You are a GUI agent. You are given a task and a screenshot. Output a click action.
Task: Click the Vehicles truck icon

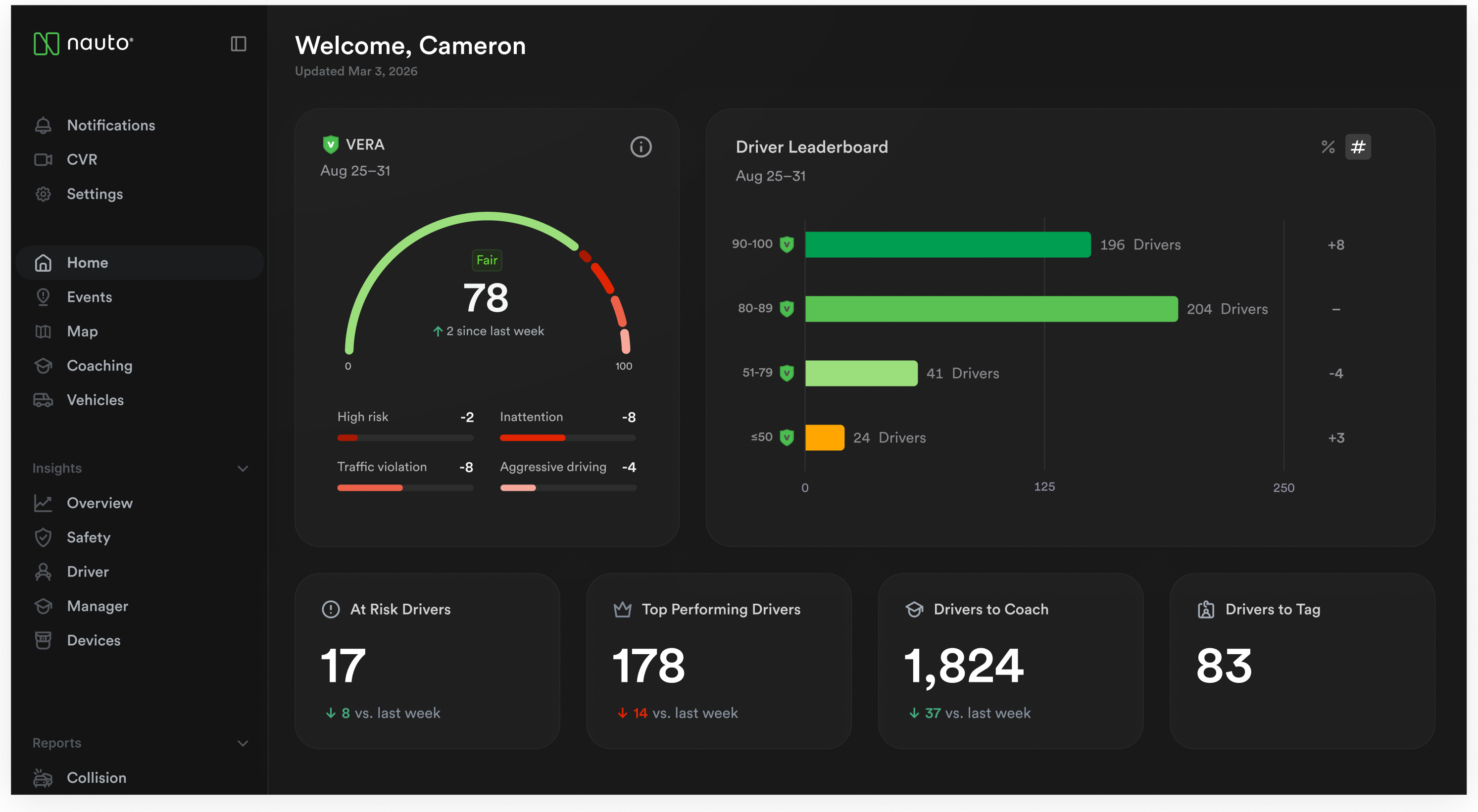[43, 400]
